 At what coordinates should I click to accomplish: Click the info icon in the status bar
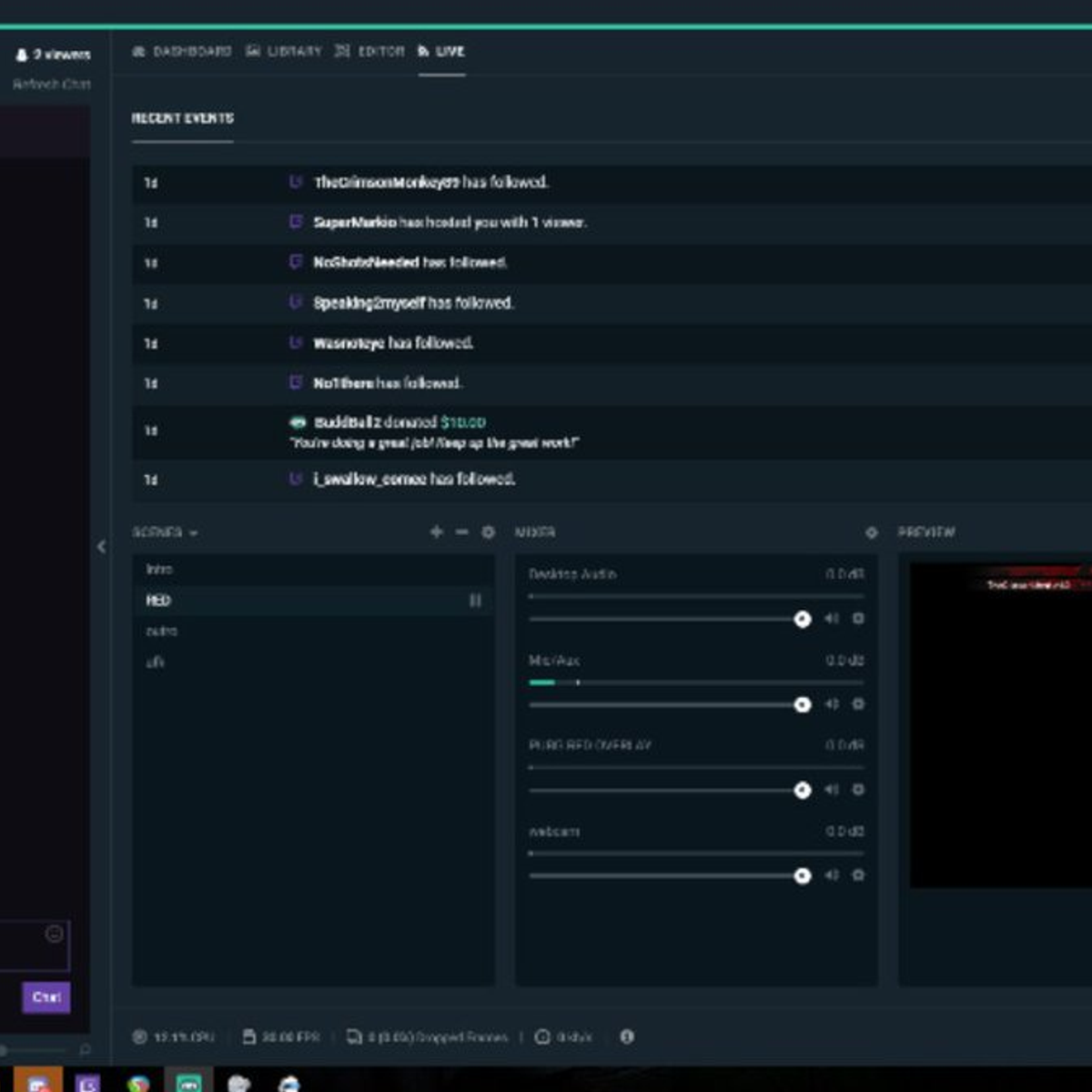626,1036
